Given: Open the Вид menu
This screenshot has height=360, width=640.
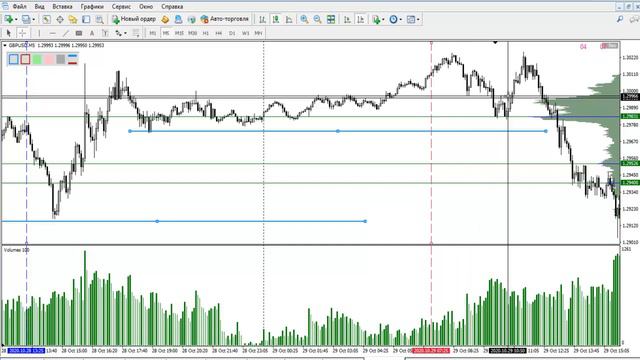Looking at the screenshot, I should (40, 7).
